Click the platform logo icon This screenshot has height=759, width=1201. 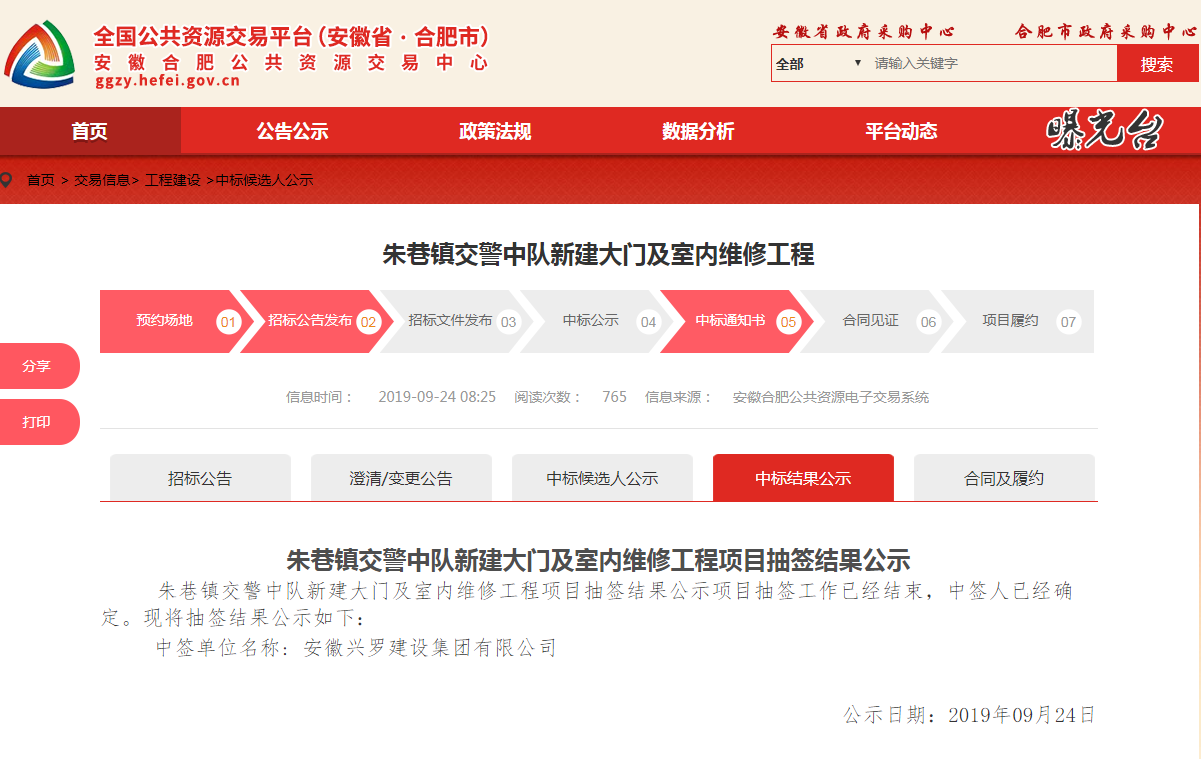[x=41, y=54]
